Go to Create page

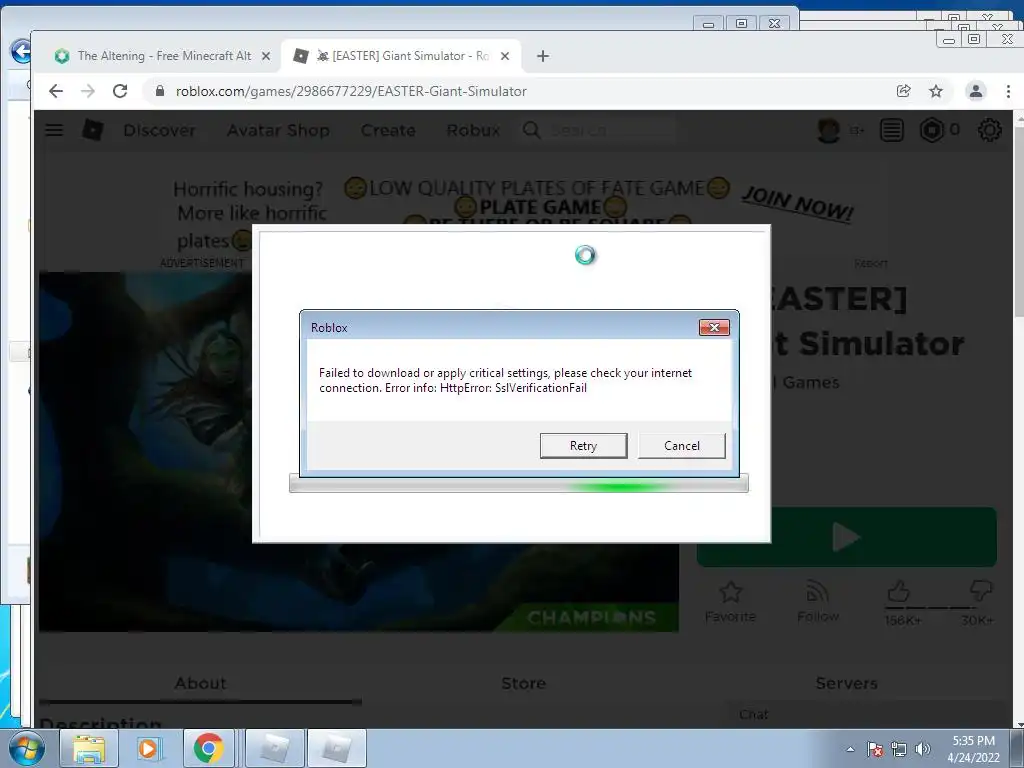[388, 131]
